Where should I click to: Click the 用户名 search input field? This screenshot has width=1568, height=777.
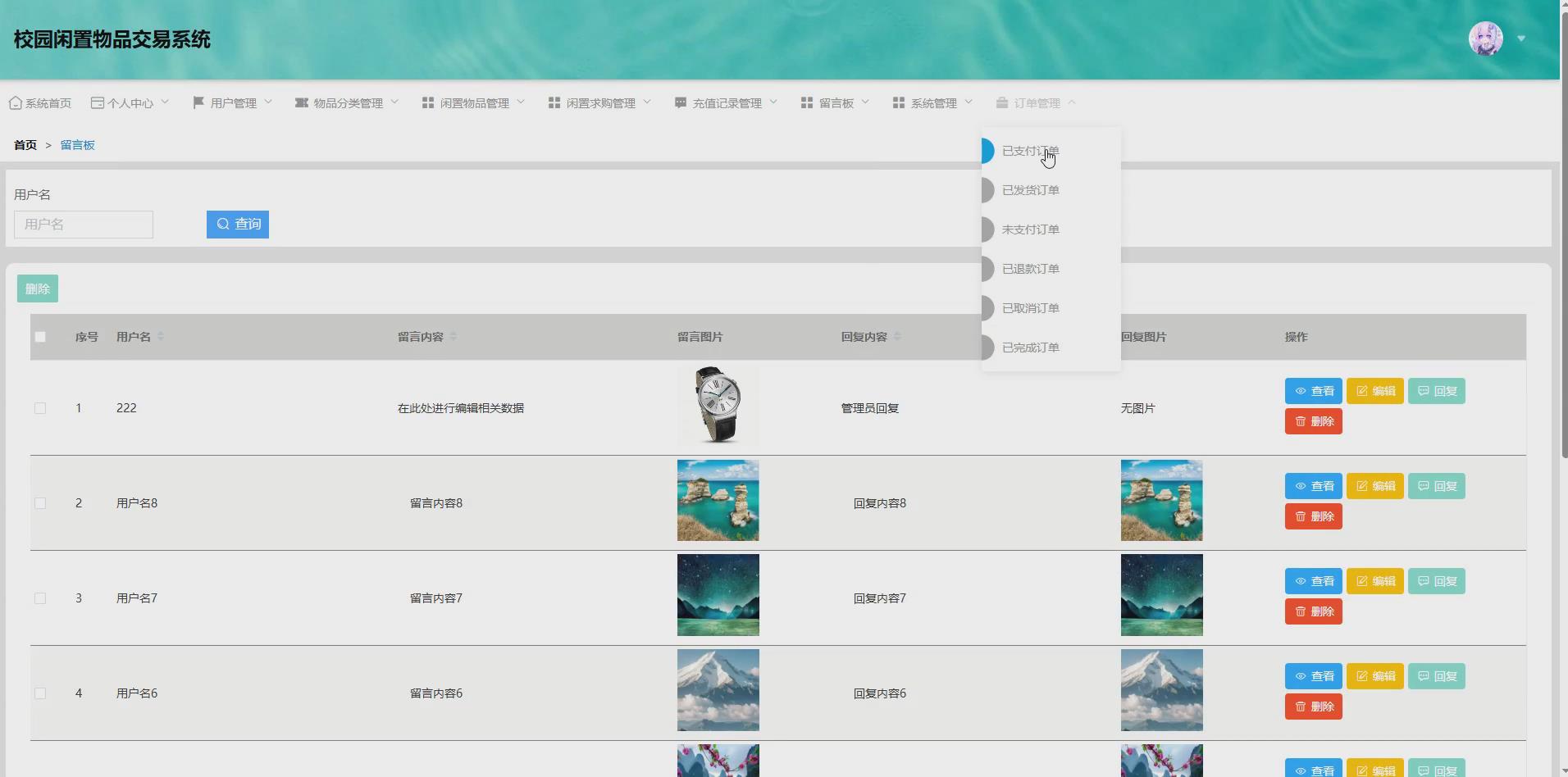point(84,225)
